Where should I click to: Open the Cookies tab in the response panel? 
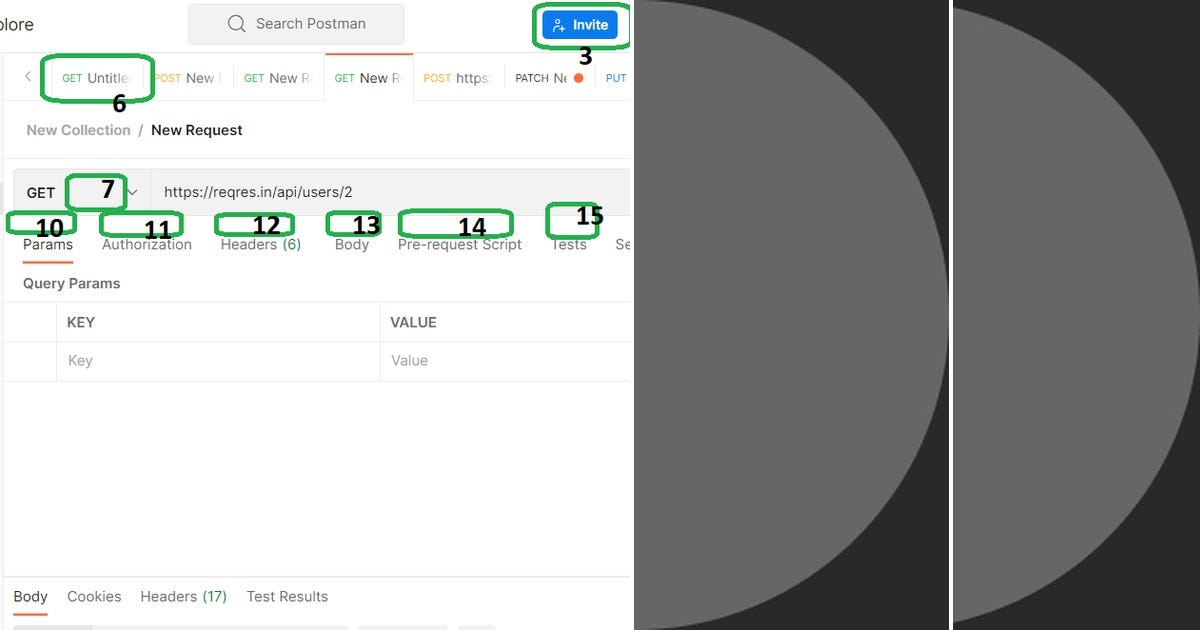tap(94, 596)
